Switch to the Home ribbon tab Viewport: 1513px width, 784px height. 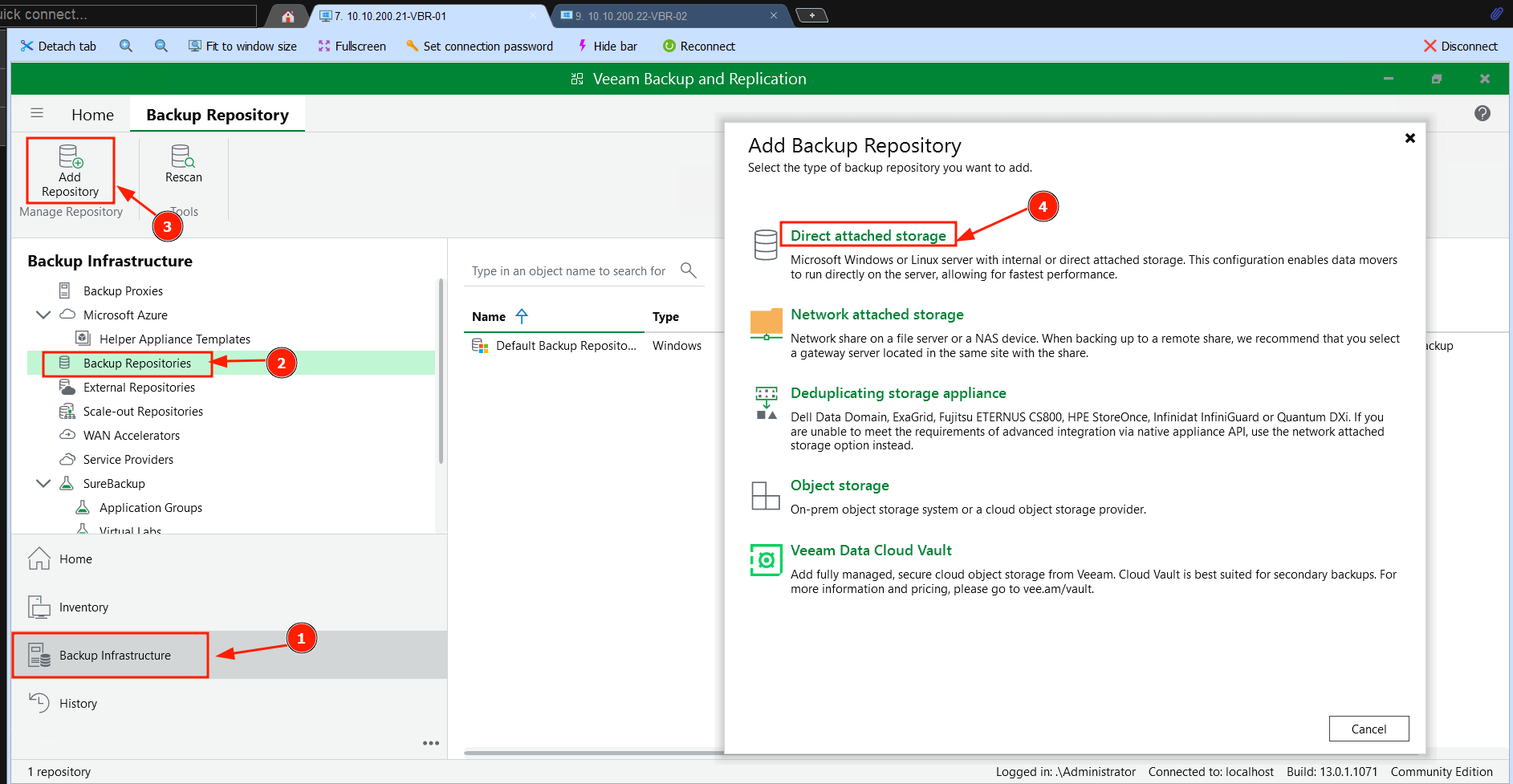click(92, 115)
